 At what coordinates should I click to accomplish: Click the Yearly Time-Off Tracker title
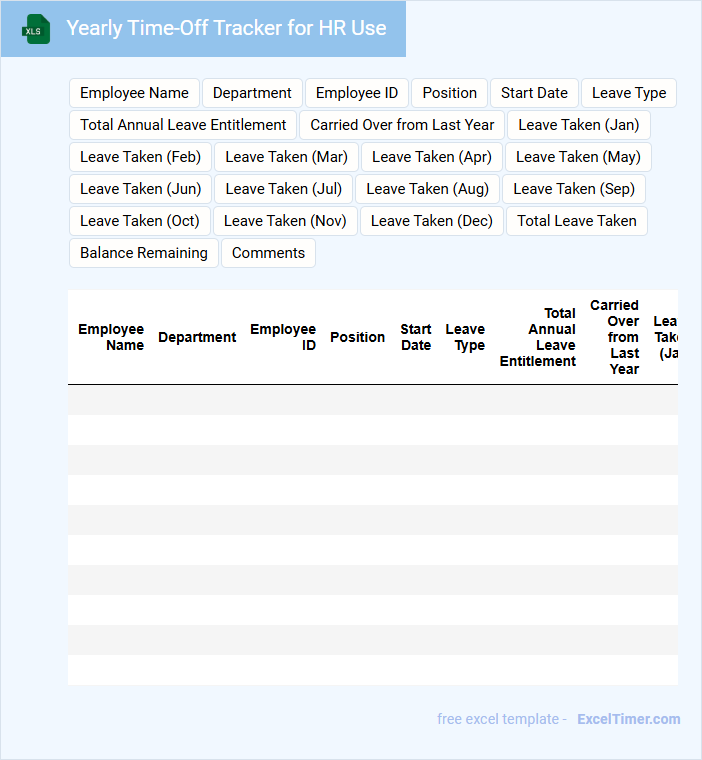[226, 28]
